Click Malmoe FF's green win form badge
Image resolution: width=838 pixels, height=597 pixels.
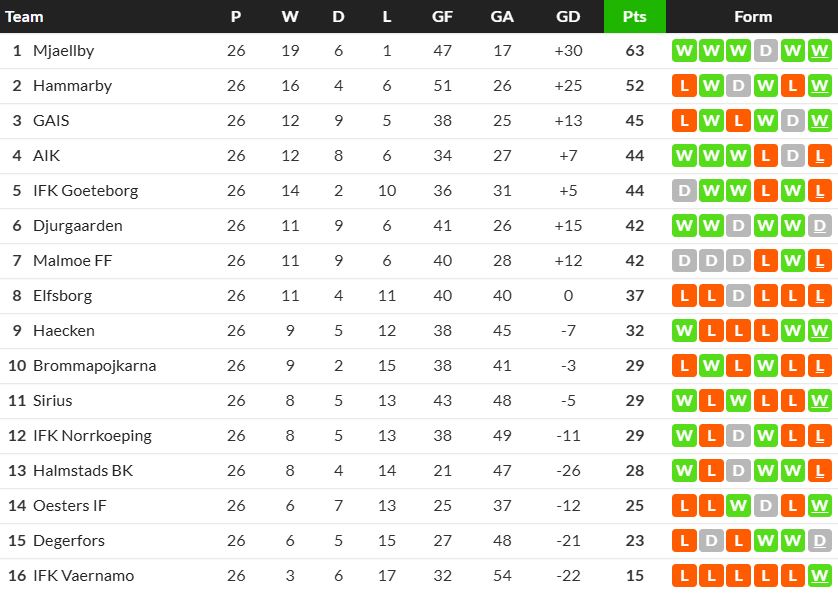792,261
